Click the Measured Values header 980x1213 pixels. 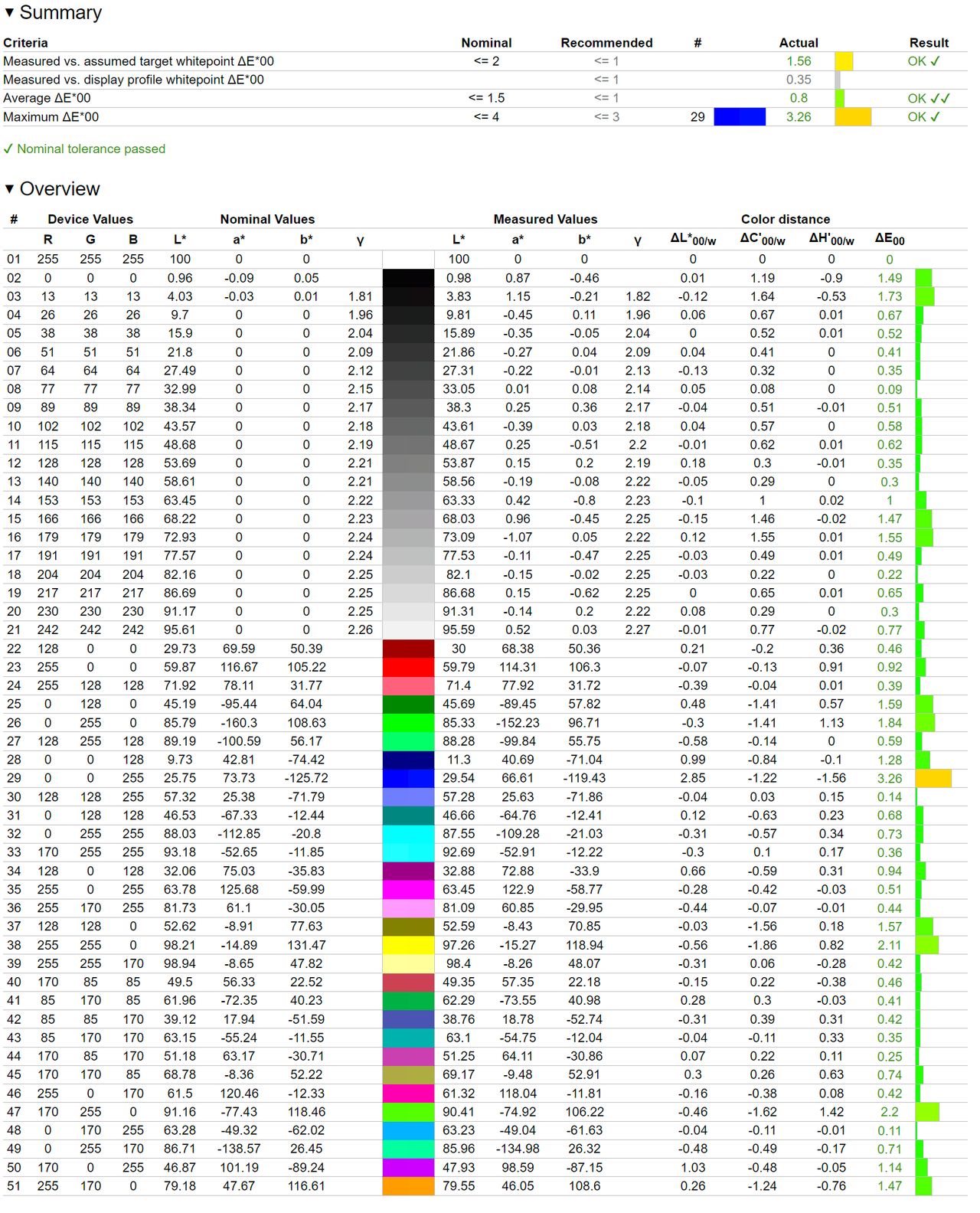coord(545,219)
